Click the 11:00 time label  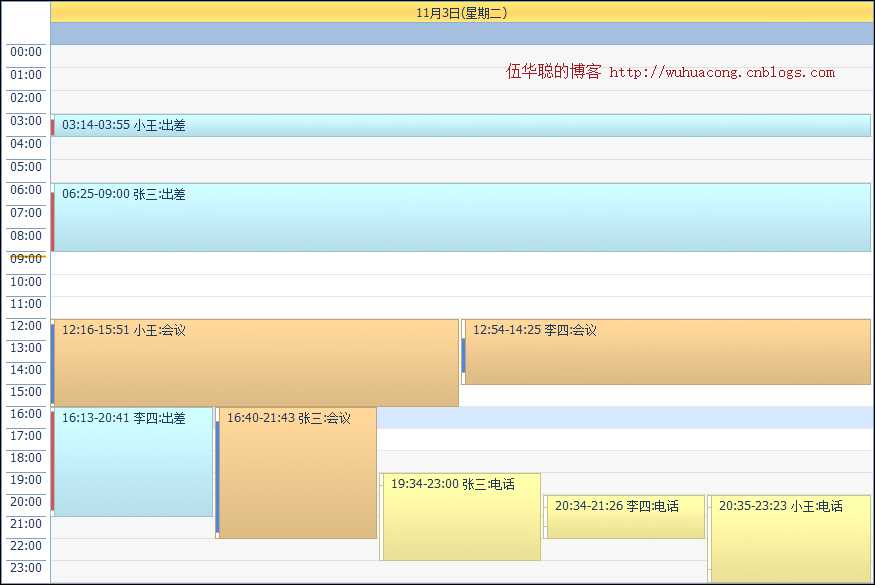[26, 304]
